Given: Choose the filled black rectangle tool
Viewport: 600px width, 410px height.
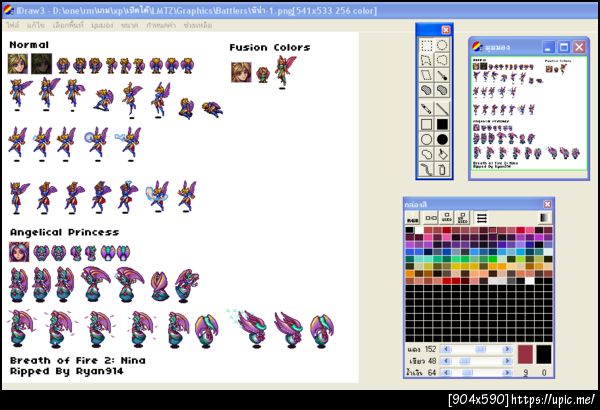Looking at the screenshot, I should tap(442, 124).
